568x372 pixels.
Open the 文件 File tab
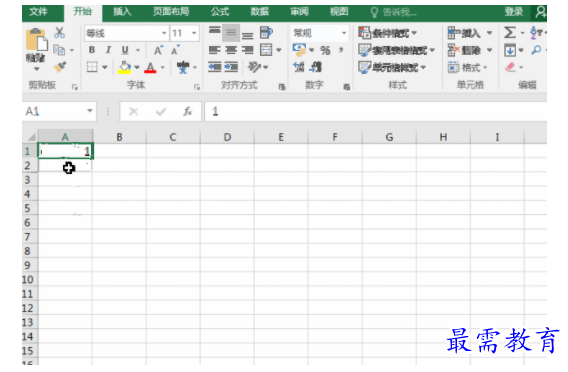coord(39,12)
